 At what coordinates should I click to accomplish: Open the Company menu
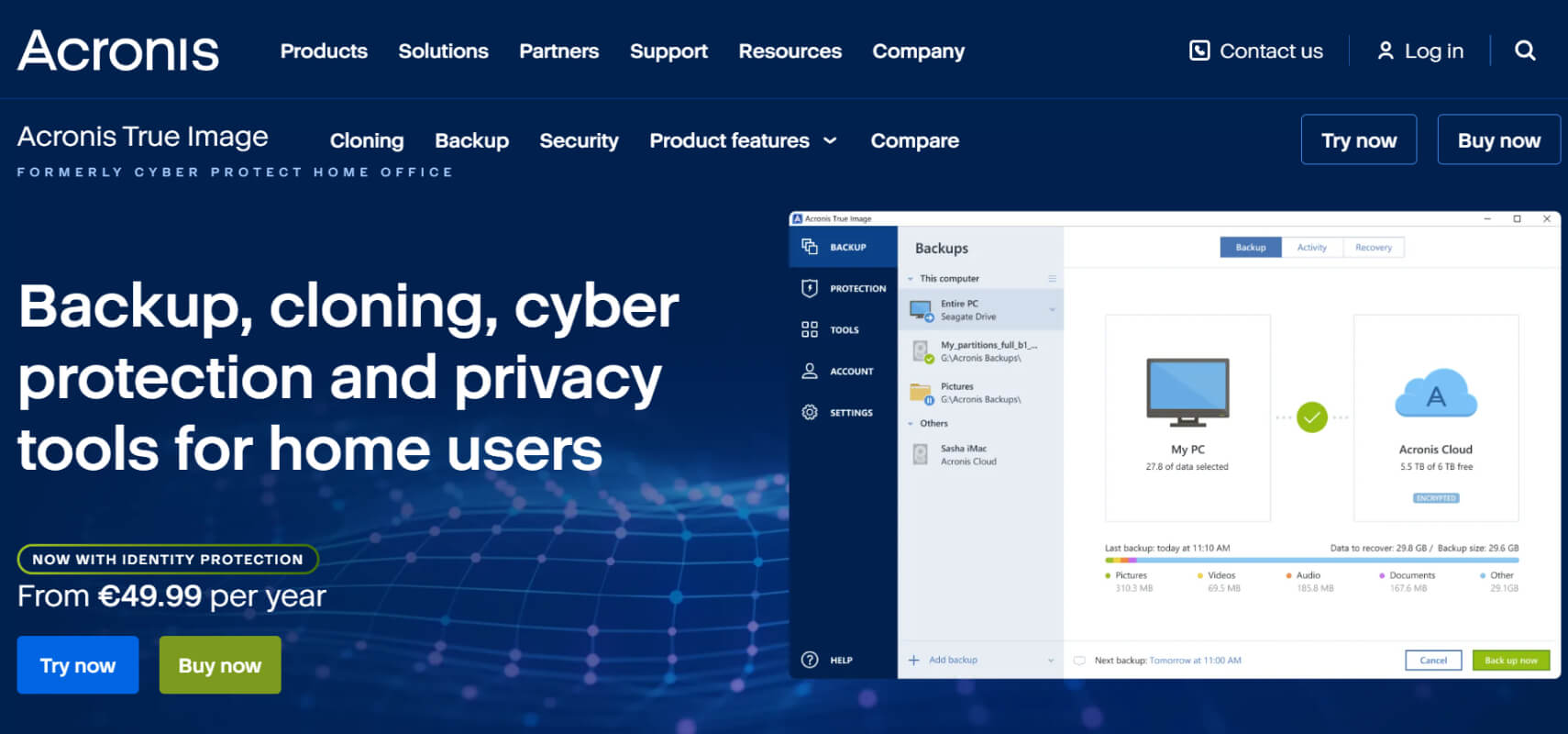(919, 51)
